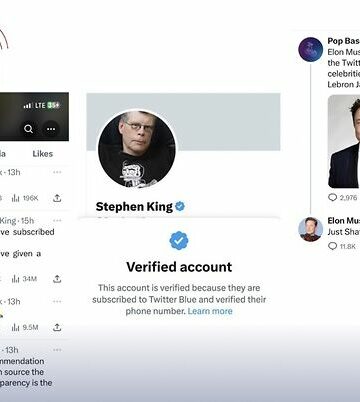Viewport: 360px width, 402px height.
Task: Follow the Learn more link
Action: pyautogui.click(x=210, y=311)
